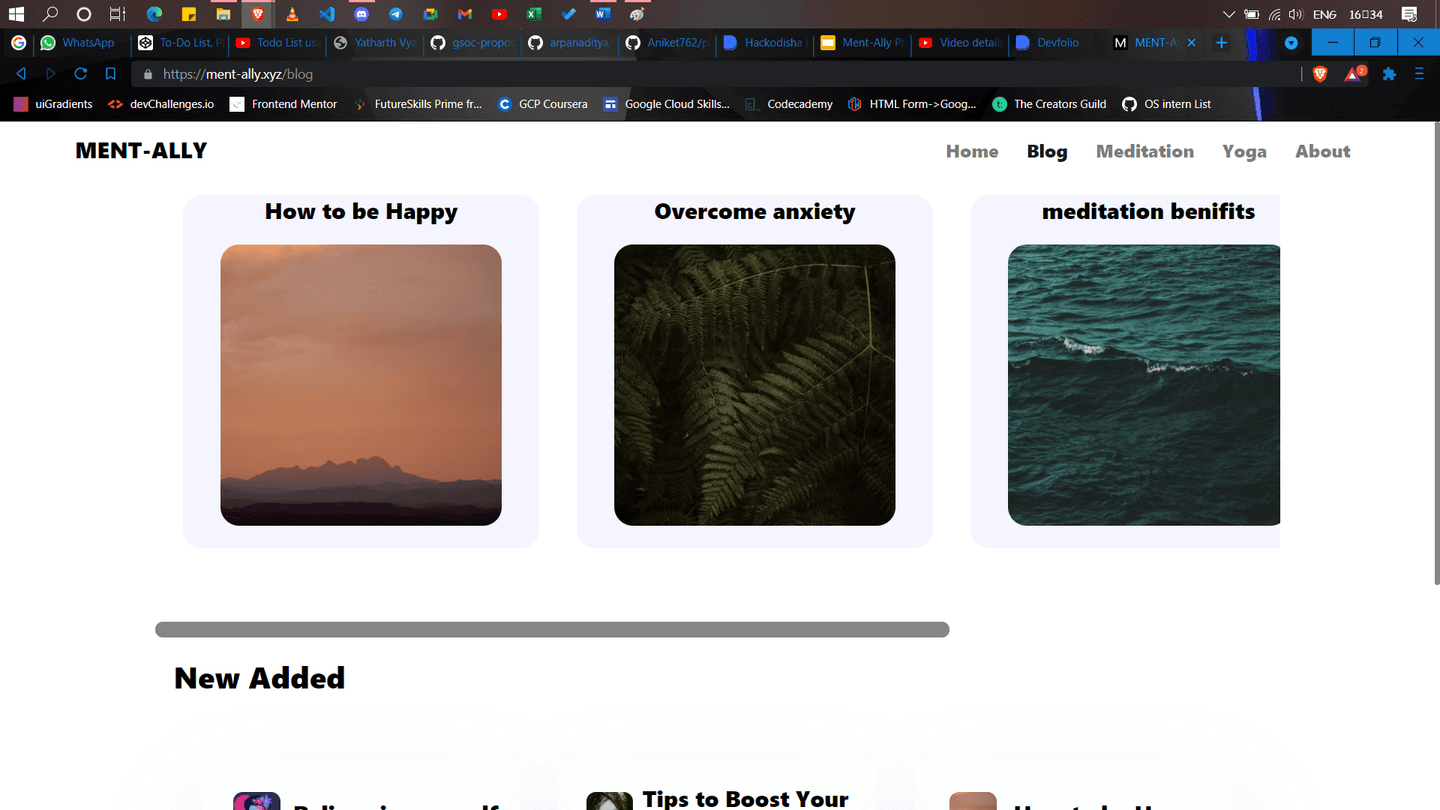Open Excel from the taskbar
Screen dimensions: 1440x810
[x=534, y=14]
